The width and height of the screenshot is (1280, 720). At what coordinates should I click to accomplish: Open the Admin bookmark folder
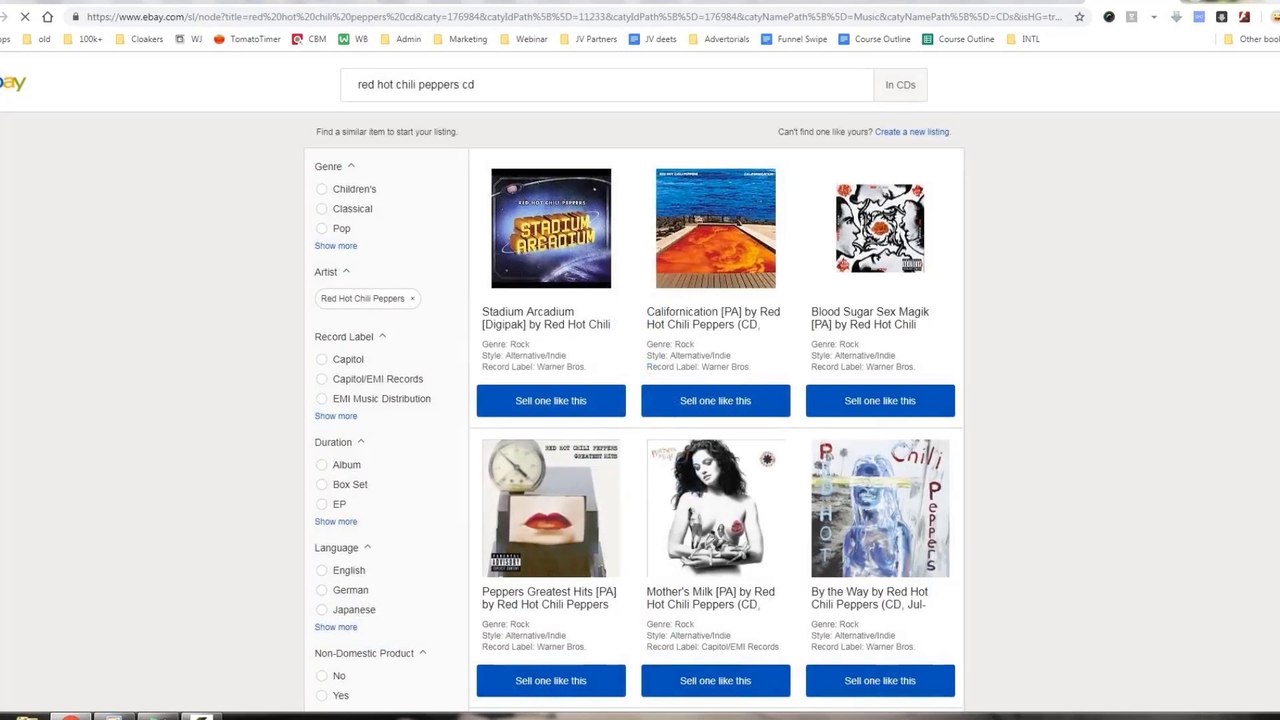(400, 39)
